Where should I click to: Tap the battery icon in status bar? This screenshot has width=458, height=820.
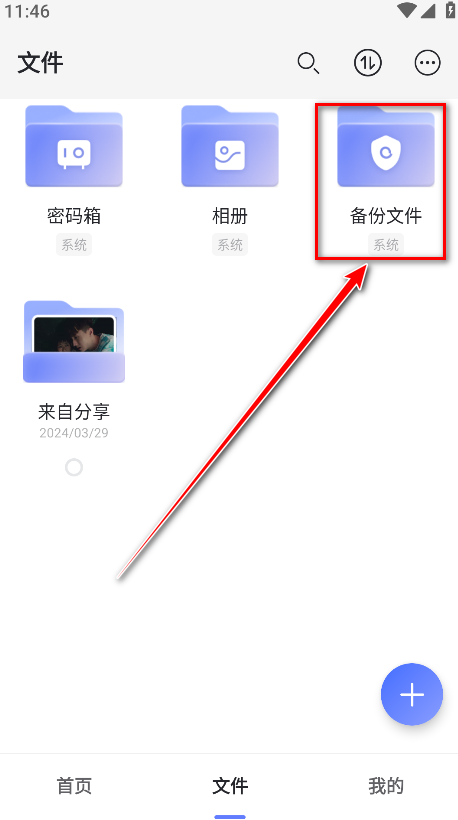pyautogui.click(x=450, y=10)
